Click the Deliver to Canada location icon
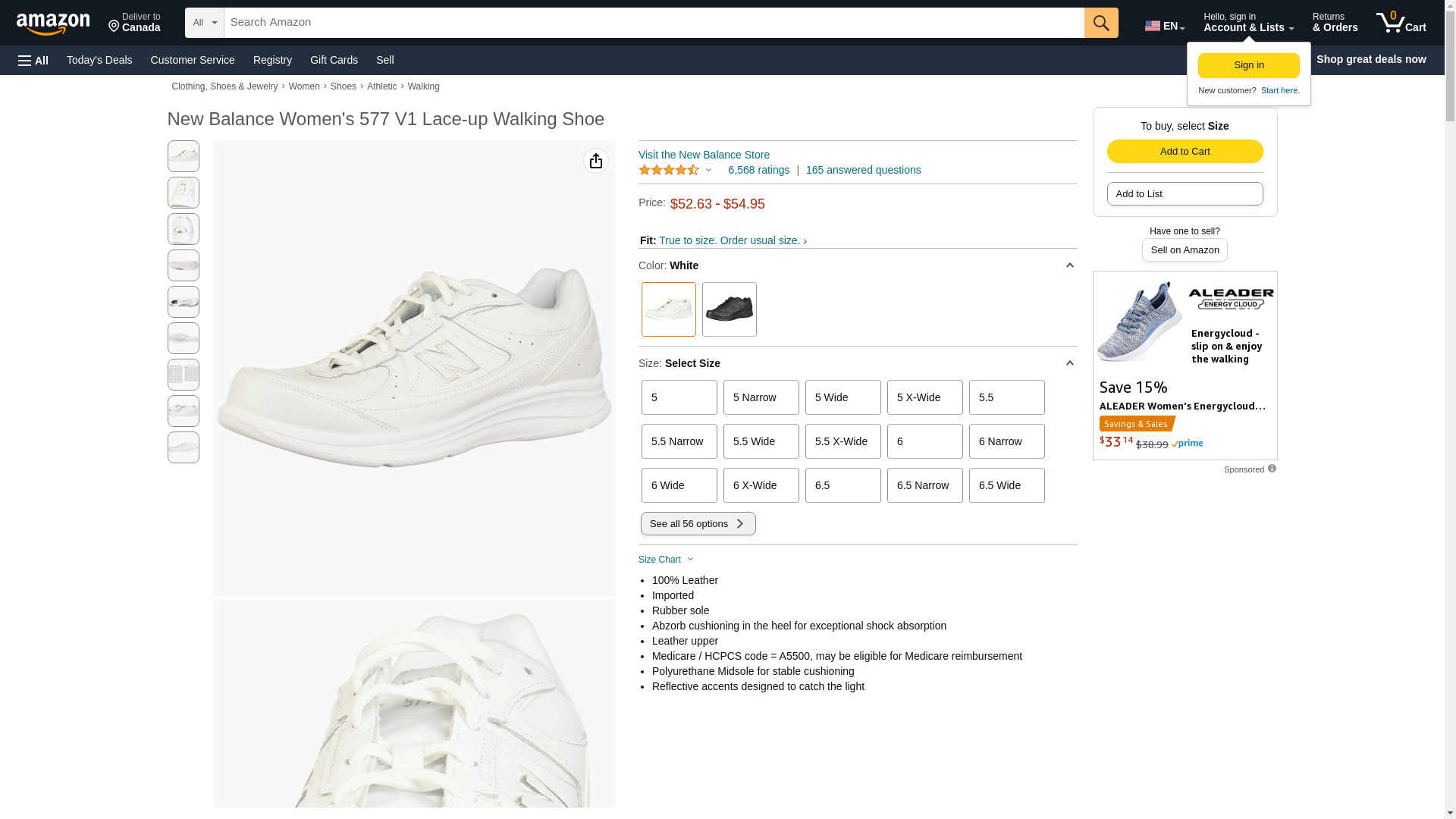 click(x=115, y=27)
